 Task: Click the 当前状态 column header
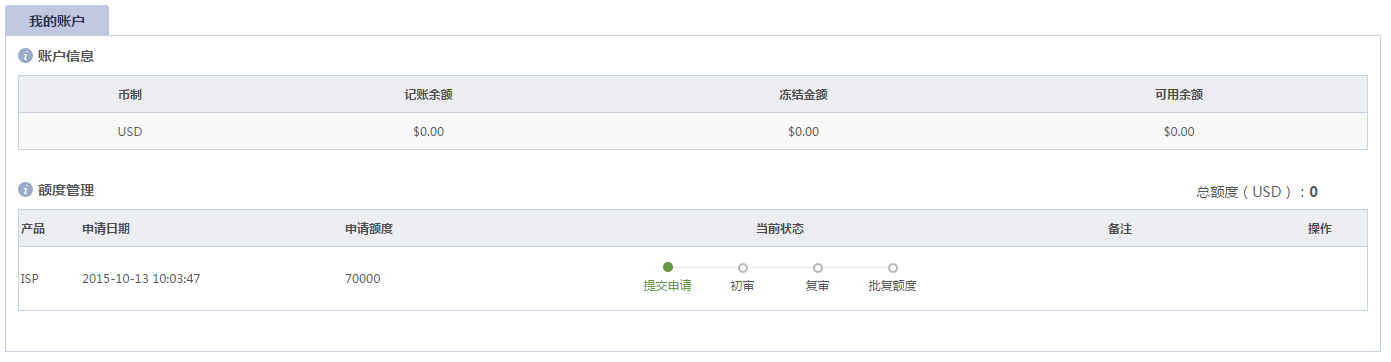pos(780,229)
